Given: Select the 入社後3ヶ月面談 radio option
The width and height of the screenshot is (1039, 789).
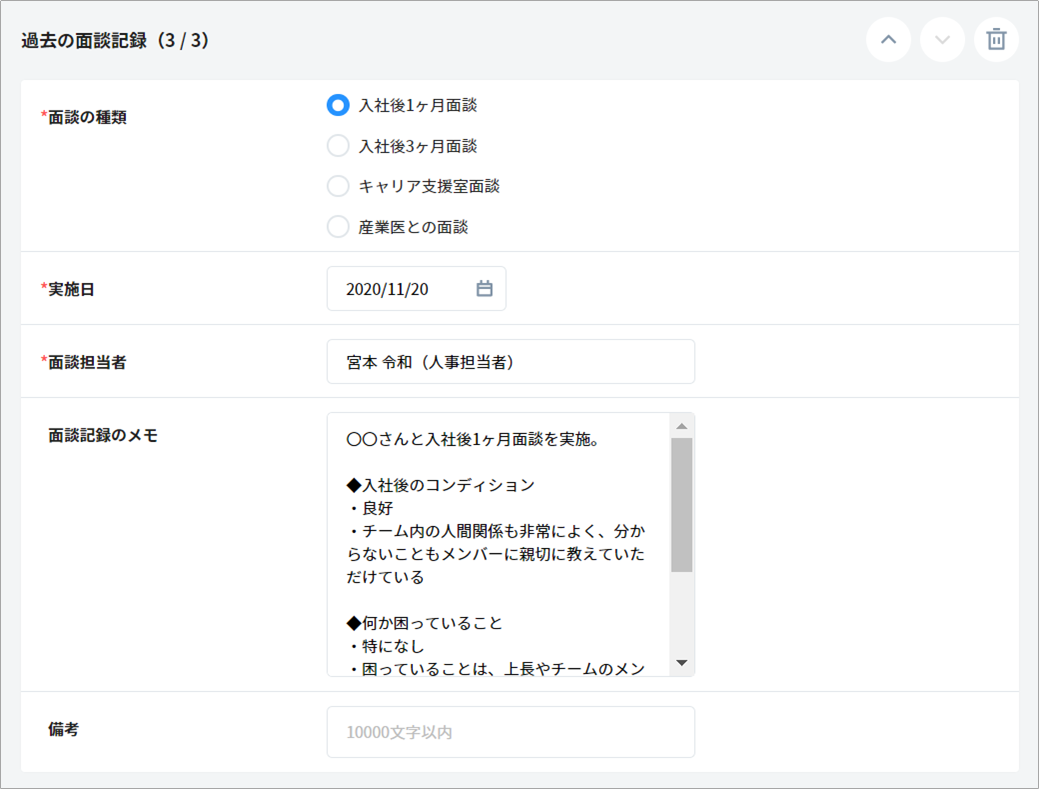Looking at the screenshot, I should click(338, 146).
